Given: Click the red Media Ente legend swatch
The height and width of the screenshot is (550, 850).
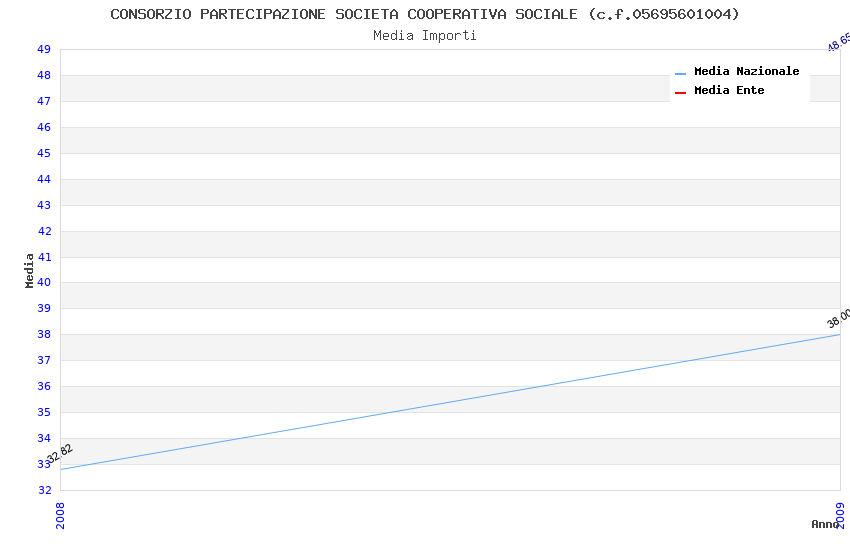Looking at the screenshot, I should (x=680, y=93).
